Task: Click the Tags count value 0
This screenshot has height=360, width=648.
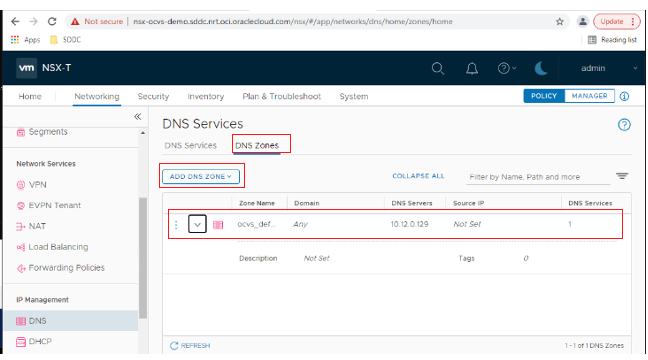Action: coord(526,258)
